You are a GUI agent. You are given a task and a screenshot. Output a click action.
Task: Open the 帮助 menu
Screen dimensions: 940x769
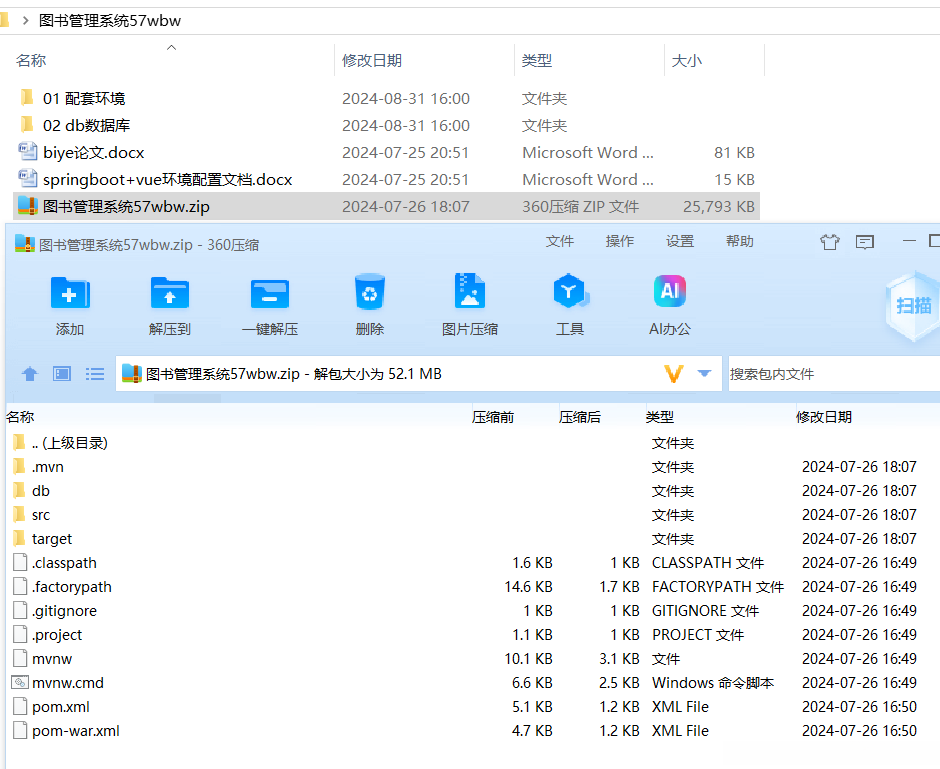click(x=740, y=241)
